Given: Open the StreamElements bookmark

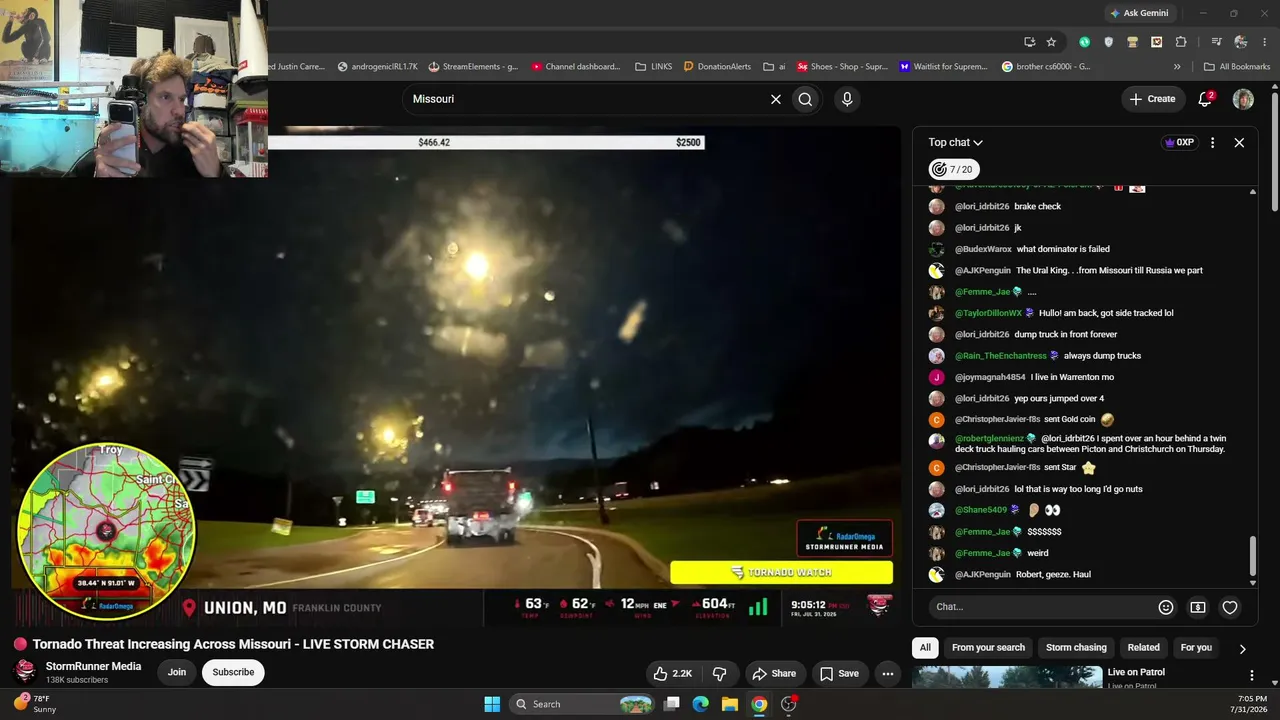Looking at the screenshot, I should [473, 67].
